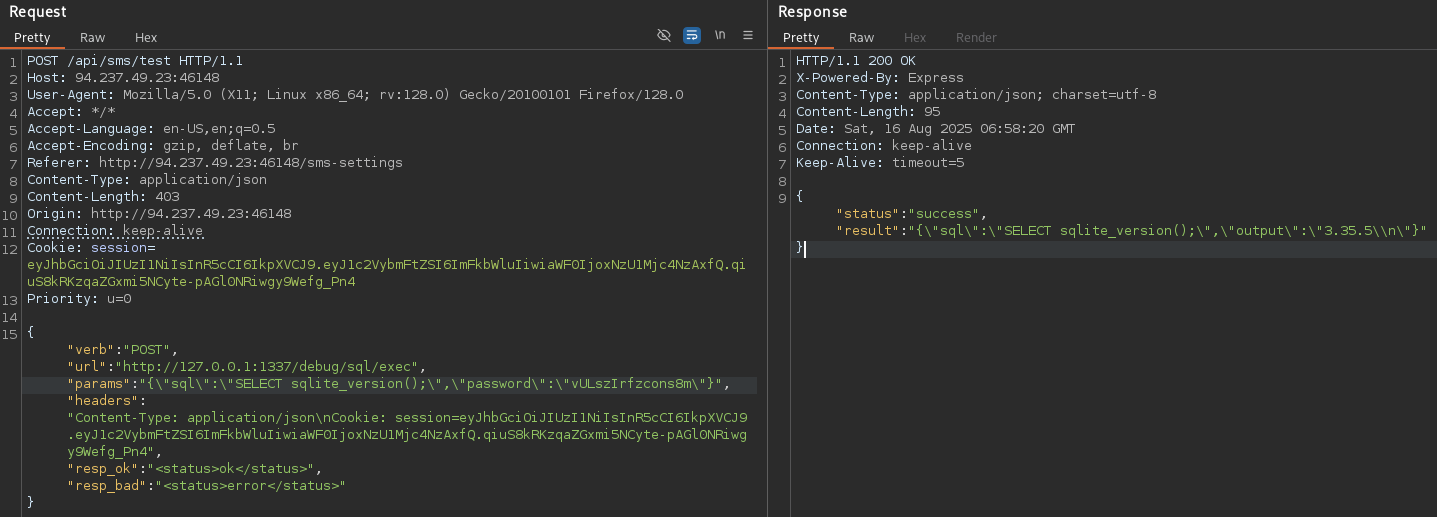This screenshot has height=517, width=1437.
Task: Click the Cookie: session= header line
Action: [x=91, y=248]
